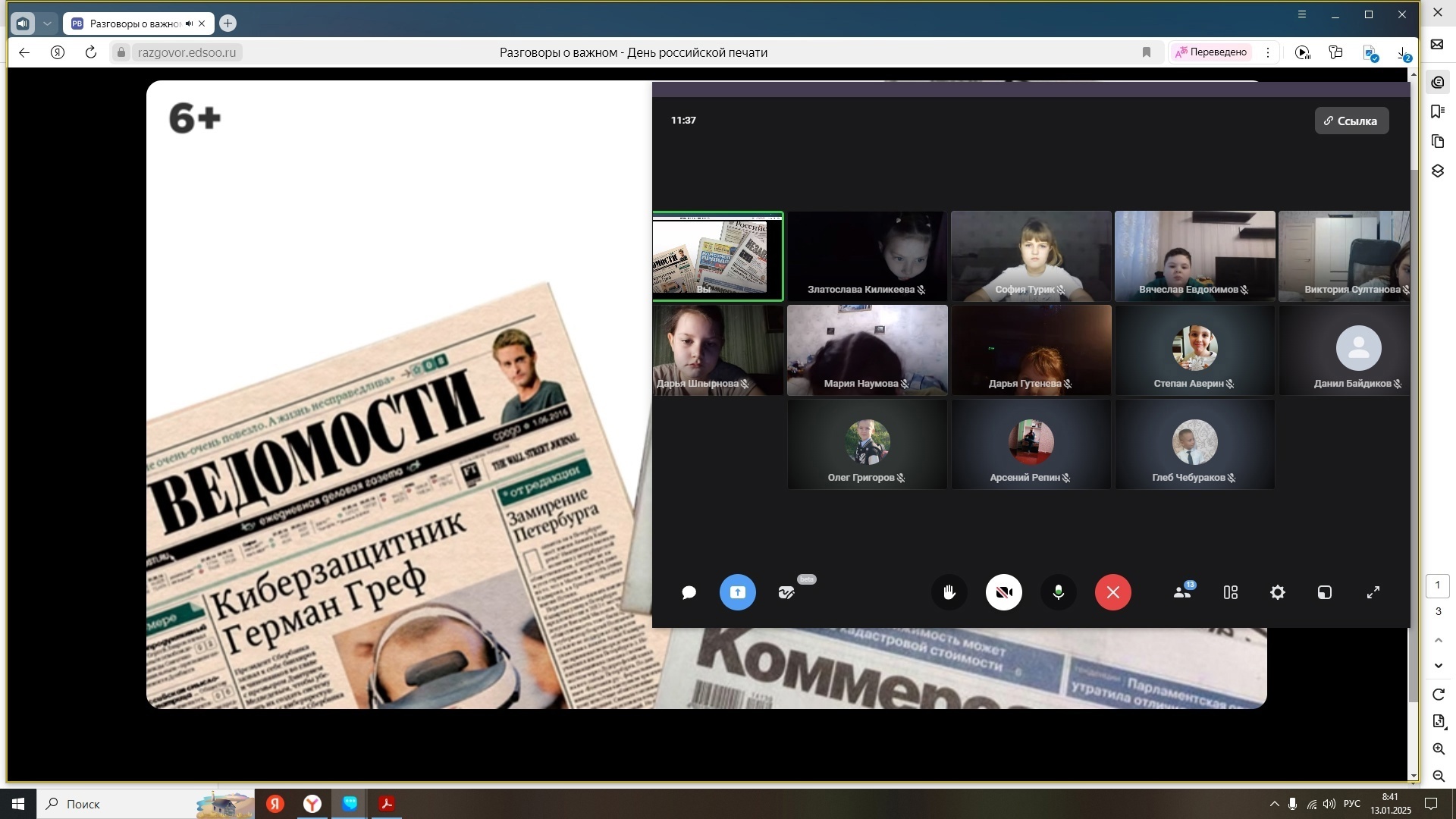Expand the tab list dropdown arrow
The height and width of the screenshot is (819, 1456).
[47, 24]
